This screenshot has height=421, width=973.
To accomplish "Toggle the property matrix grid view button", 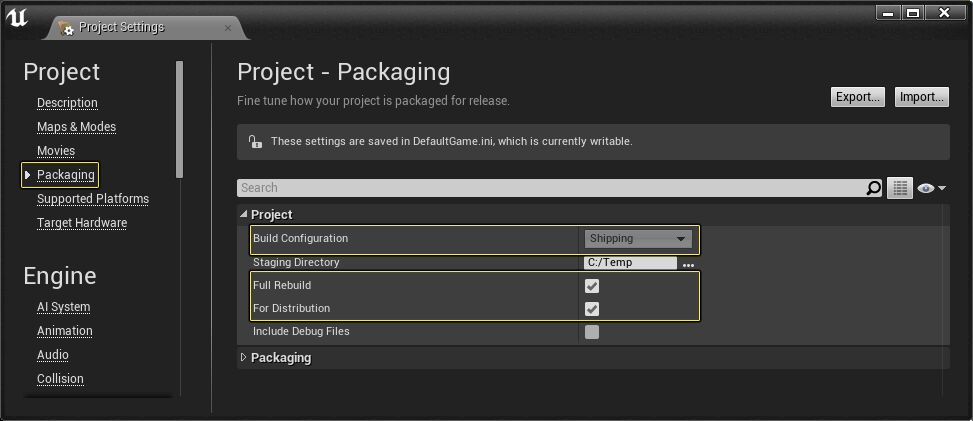I will [900, 188].
